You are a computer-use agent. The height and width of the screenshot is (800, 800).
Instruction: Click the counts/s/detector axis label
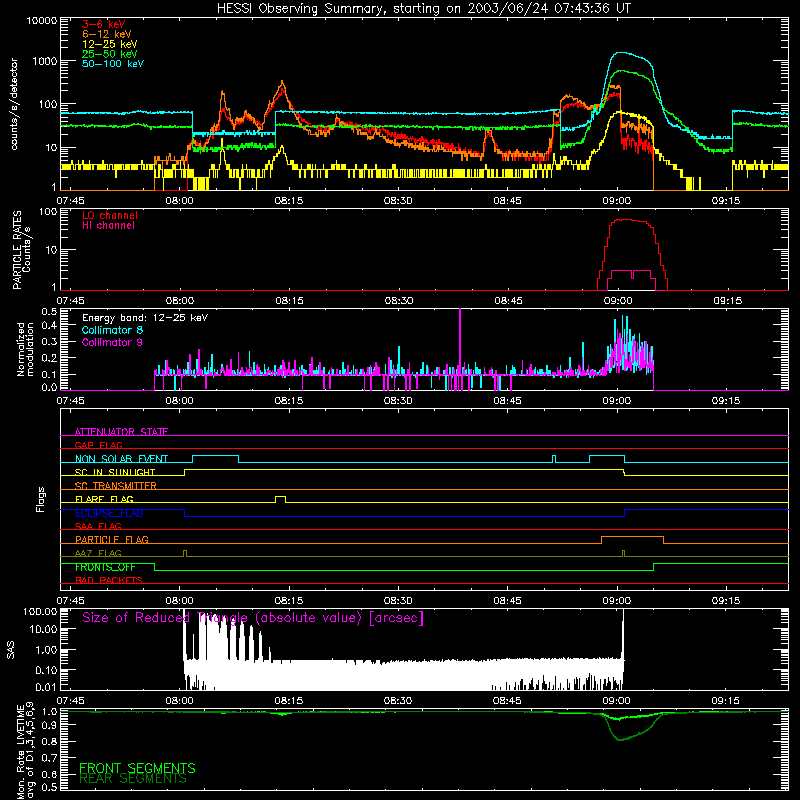click(14, 104)
